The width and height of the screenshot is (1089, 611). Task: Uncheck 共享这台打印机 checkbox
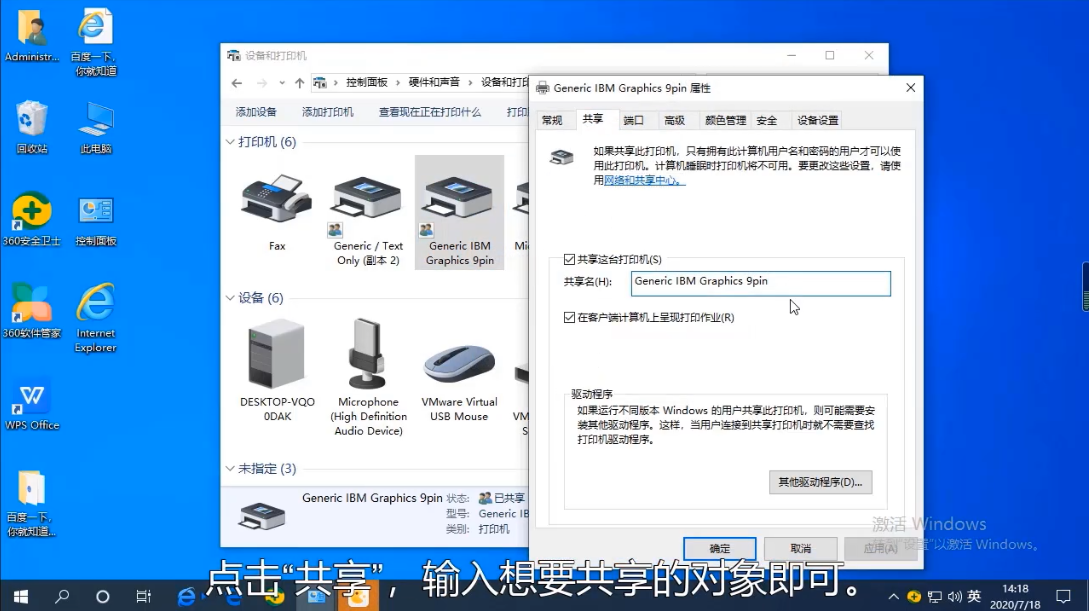570,260
